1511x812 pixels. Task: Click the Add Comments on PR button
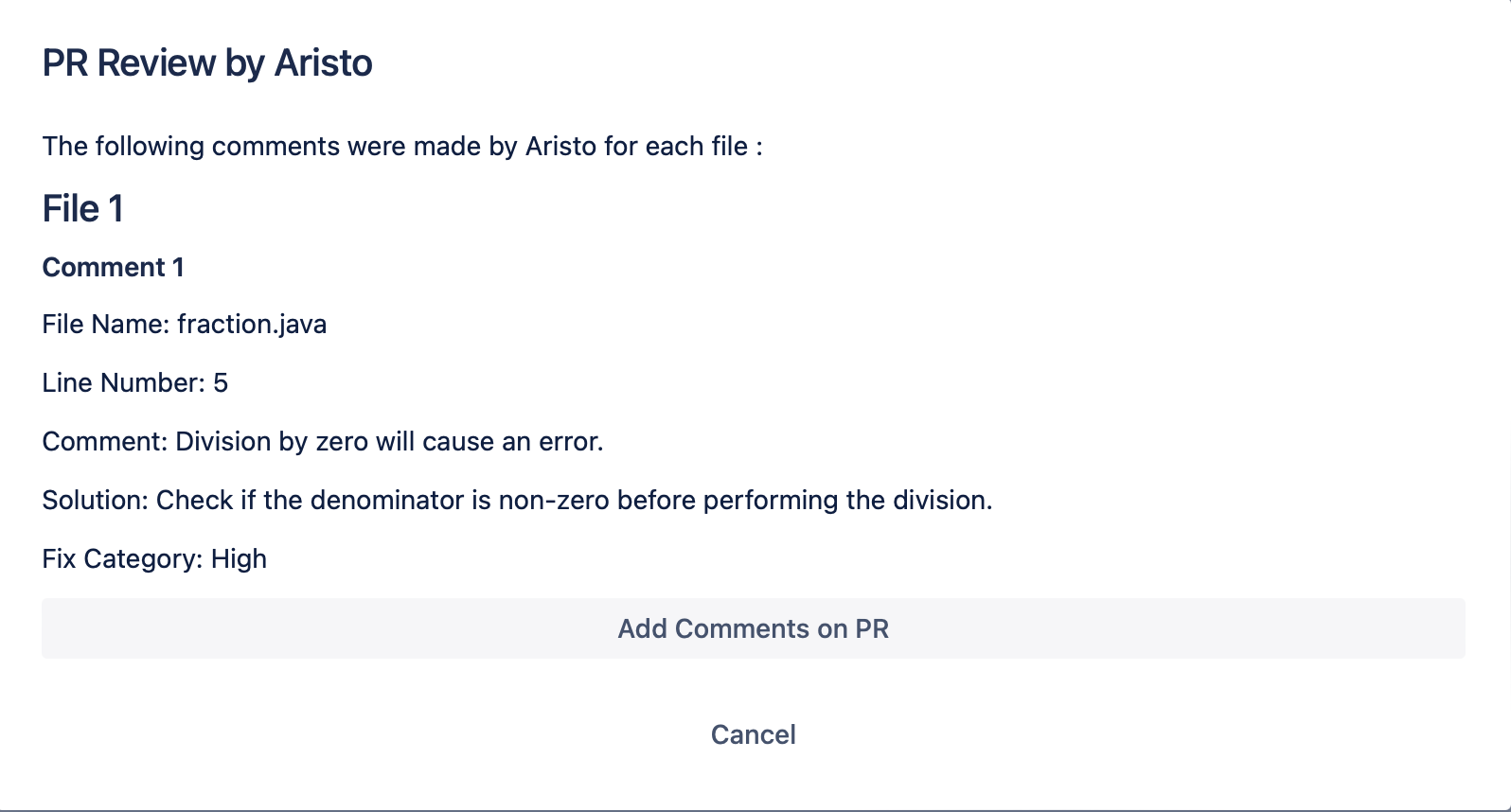[753, 629]
